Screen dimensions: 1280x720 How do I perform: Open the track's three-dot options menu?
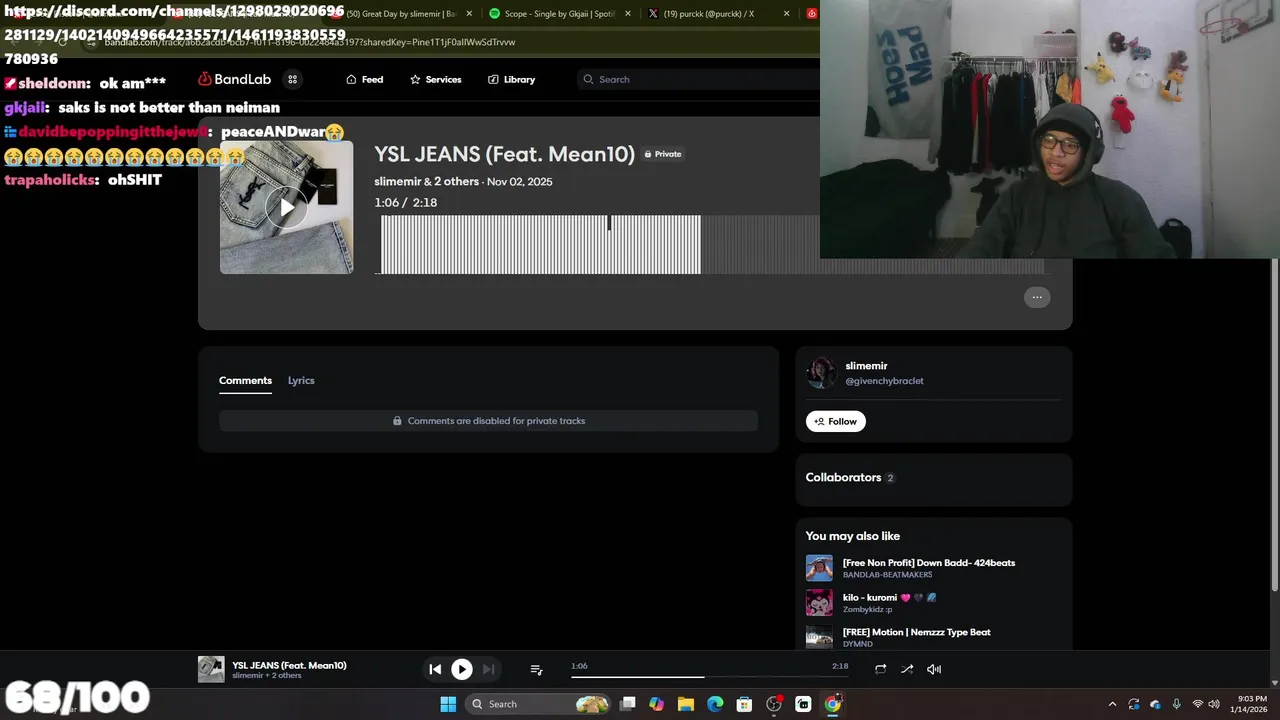point(1037,297)
